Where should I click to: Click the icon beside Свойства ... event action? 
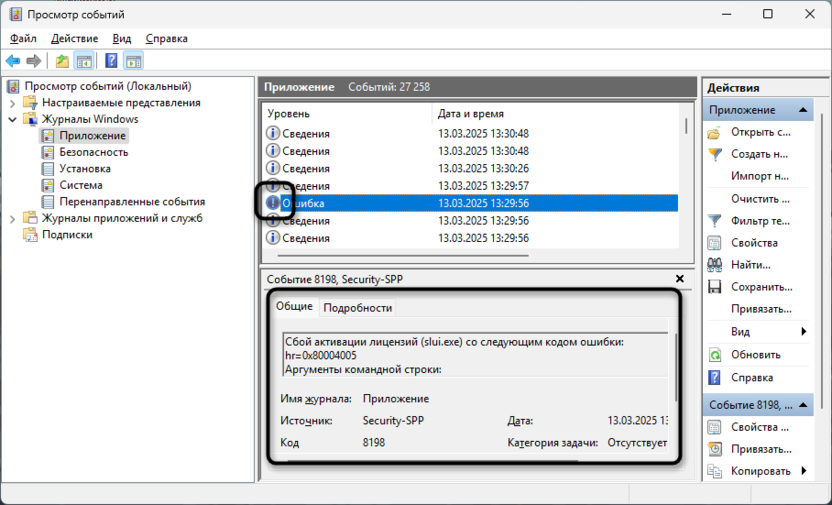tap(715, 427)
